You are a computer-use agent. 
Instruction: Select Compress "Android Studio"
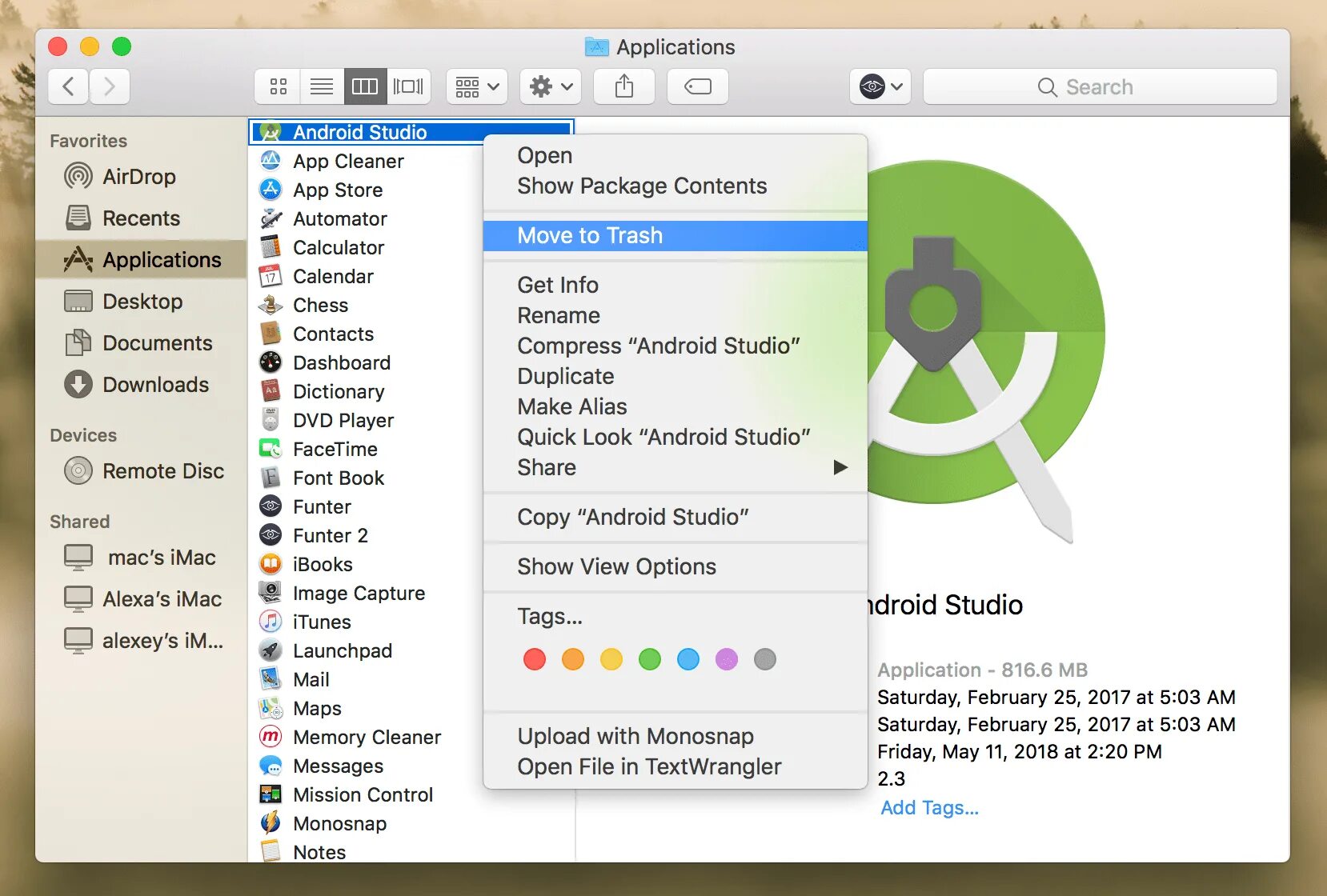pyautogui.click(x=676, y=346)
